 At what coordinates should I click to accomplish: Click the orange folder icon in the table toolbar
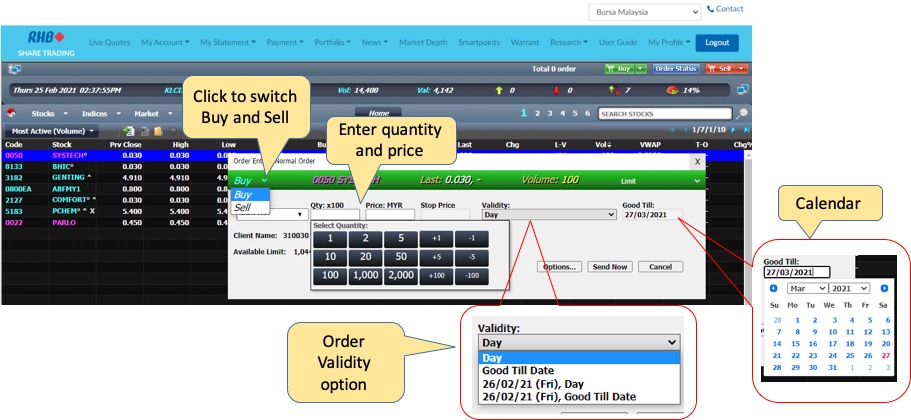pyautogui.click(x=158, y=131)
